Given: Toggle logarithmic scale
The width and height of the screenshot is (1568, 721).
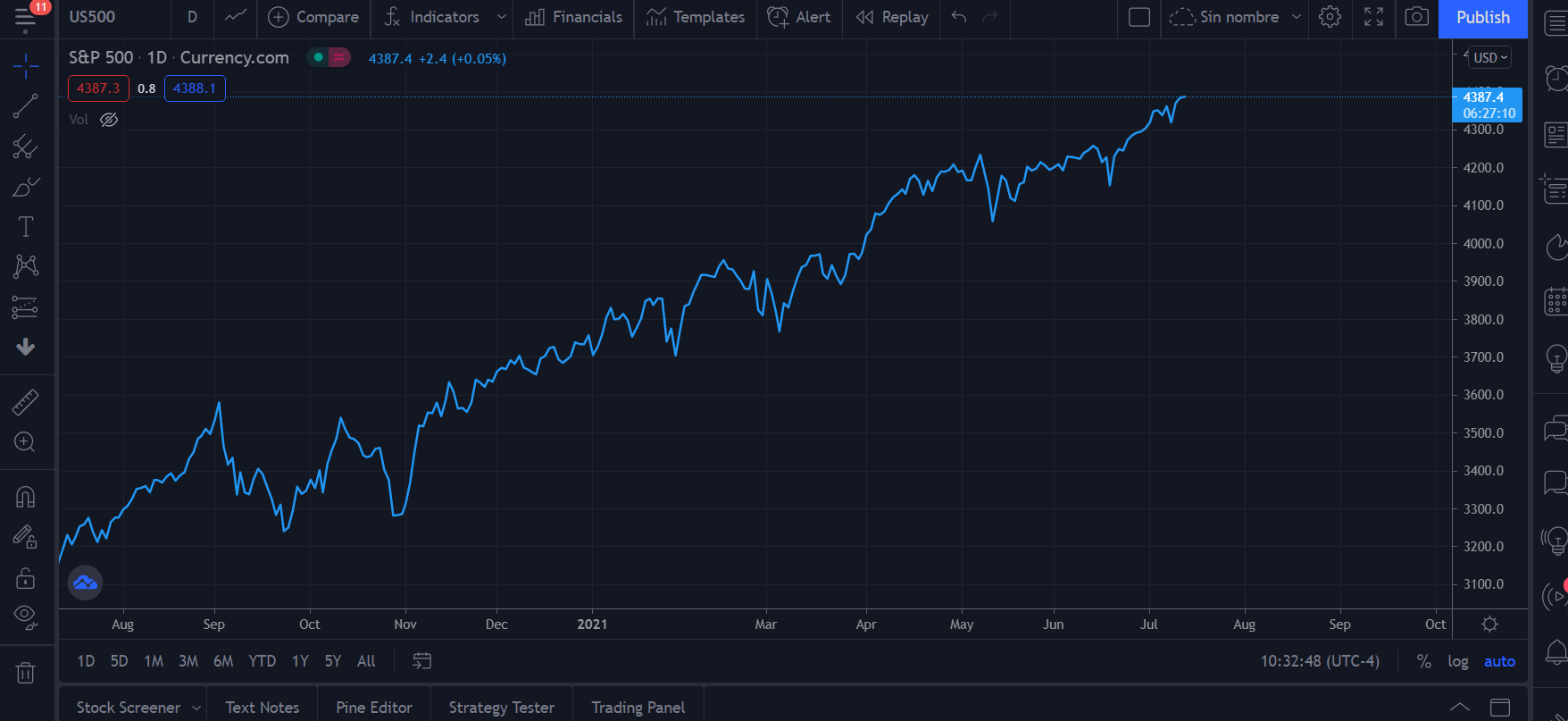Looking at the screenshot, I should tap(1458, 661).
